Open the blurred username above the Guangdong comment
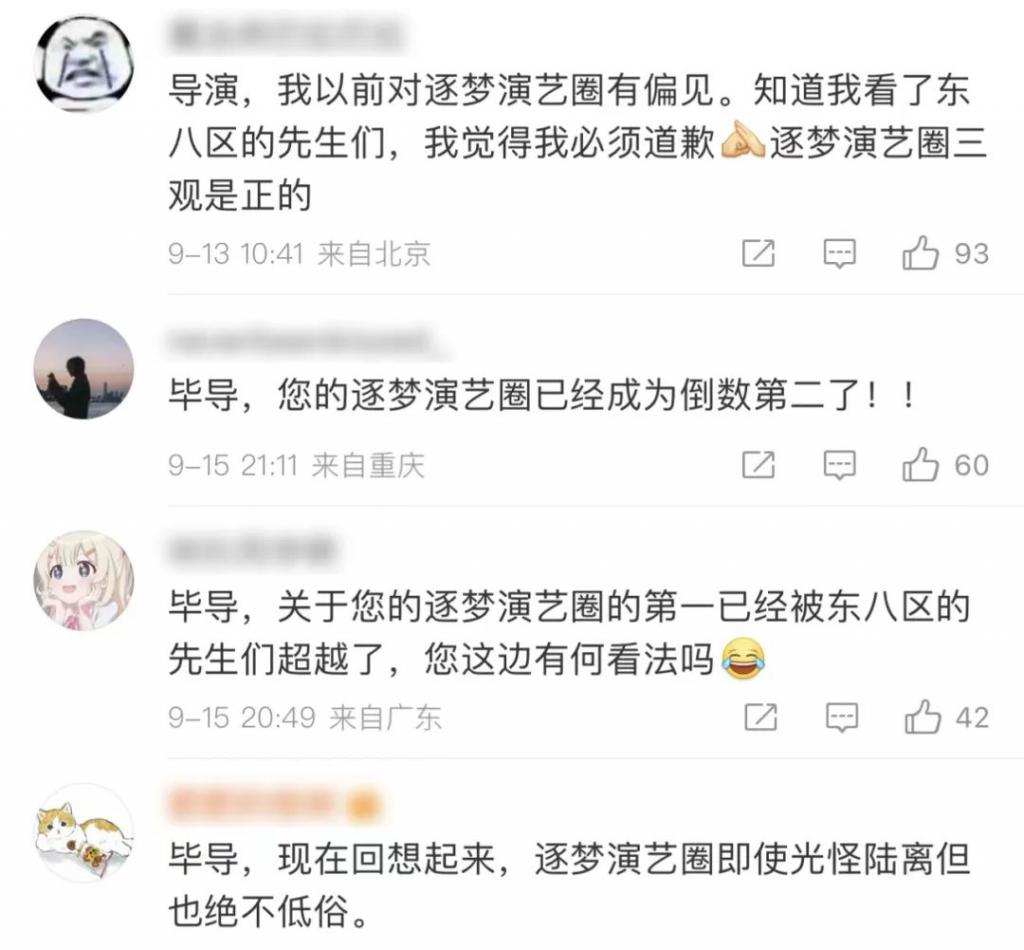 click(252, 552)
